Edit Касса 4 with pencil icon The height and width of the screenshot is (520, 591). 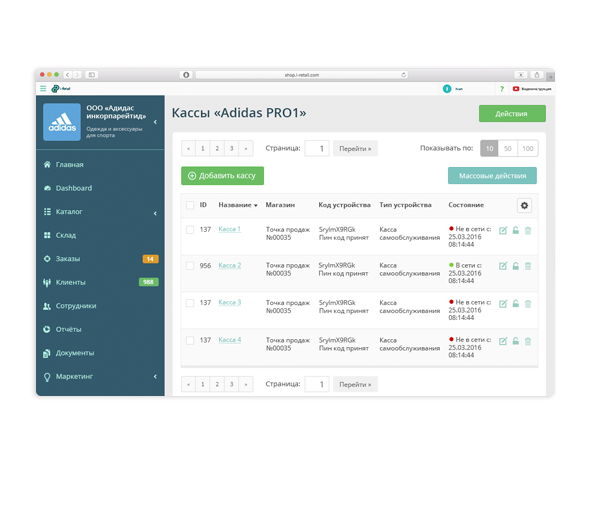pos(503,341)
